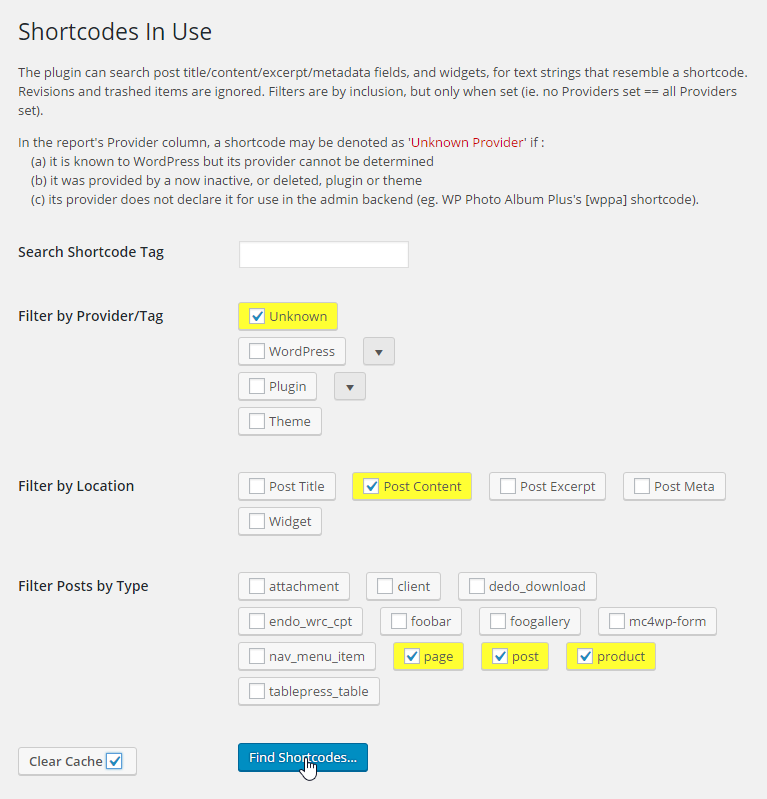Uncheck the product post type
This screenshot has width=767, height=799.
point(585,656)
